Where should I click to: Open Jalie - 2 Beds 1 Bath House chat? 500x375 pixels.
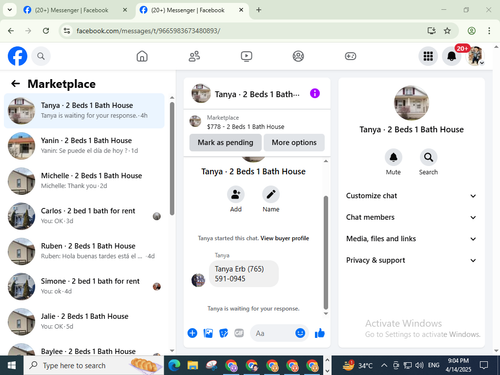tap(84, 322)
